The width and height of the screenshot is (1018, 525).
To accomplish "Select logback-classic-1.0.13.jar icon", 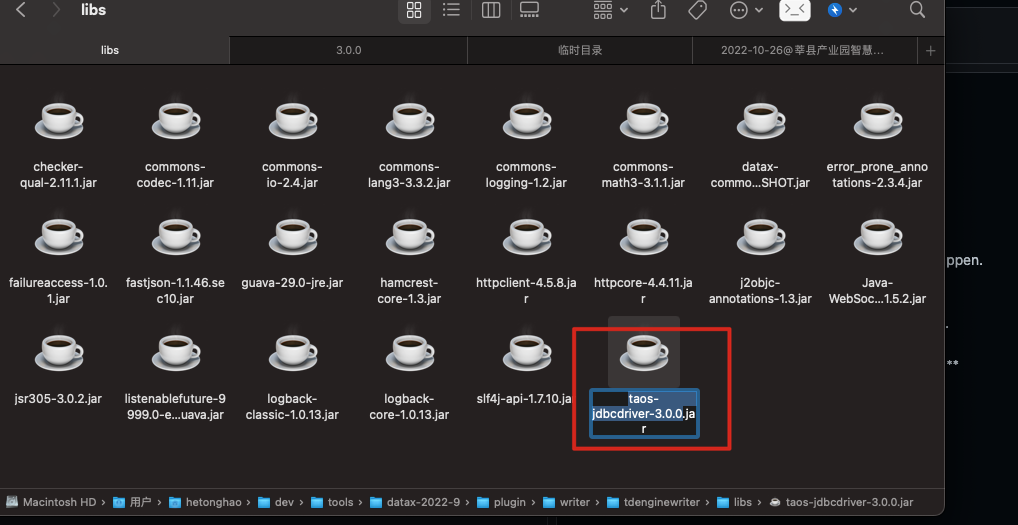I will (x=292, y=352).
